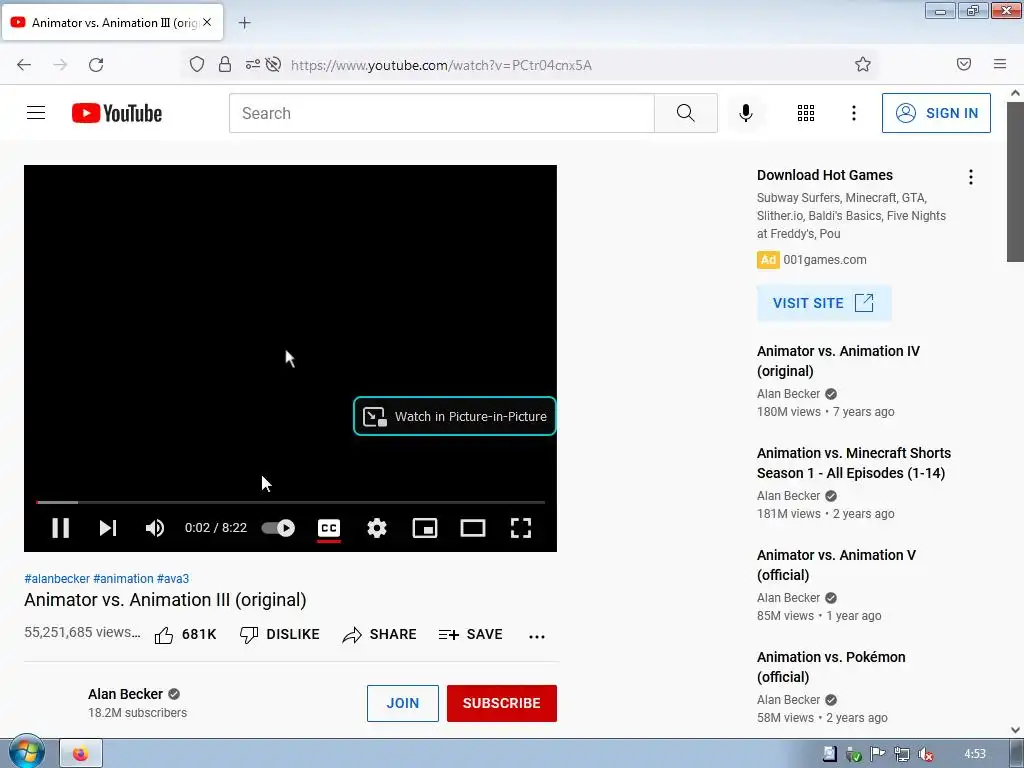Click the search magnifier button

point(686,113)
